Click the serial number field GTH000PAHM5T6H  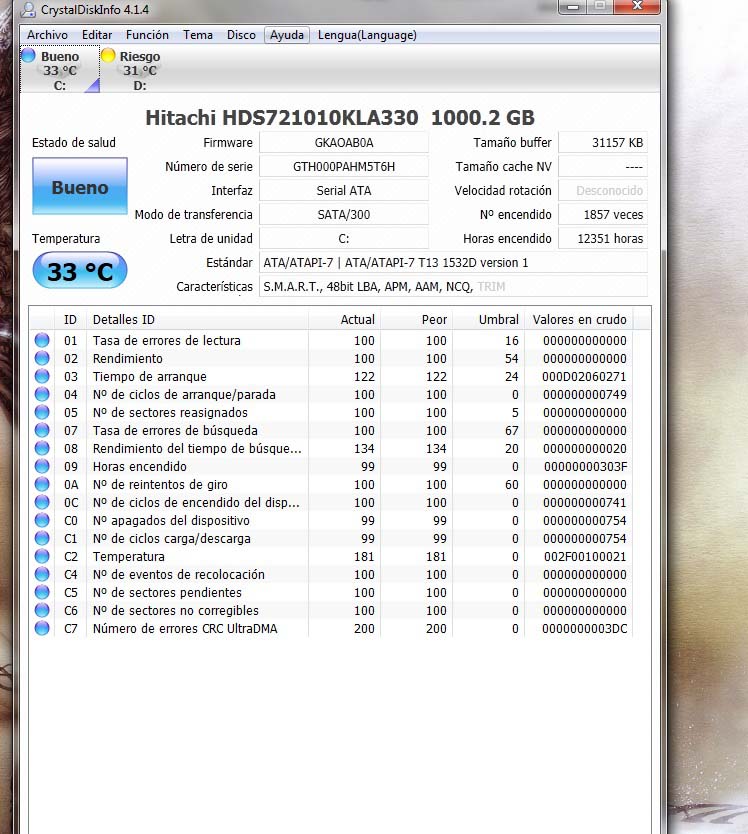[x=344, y=166]
